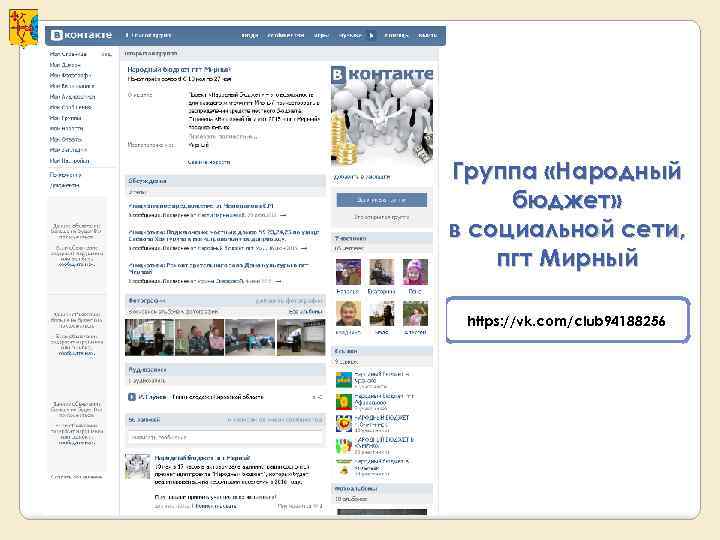720x540 pixels.
Task: Click the wall post input field
Action: (x=225, y=437)
